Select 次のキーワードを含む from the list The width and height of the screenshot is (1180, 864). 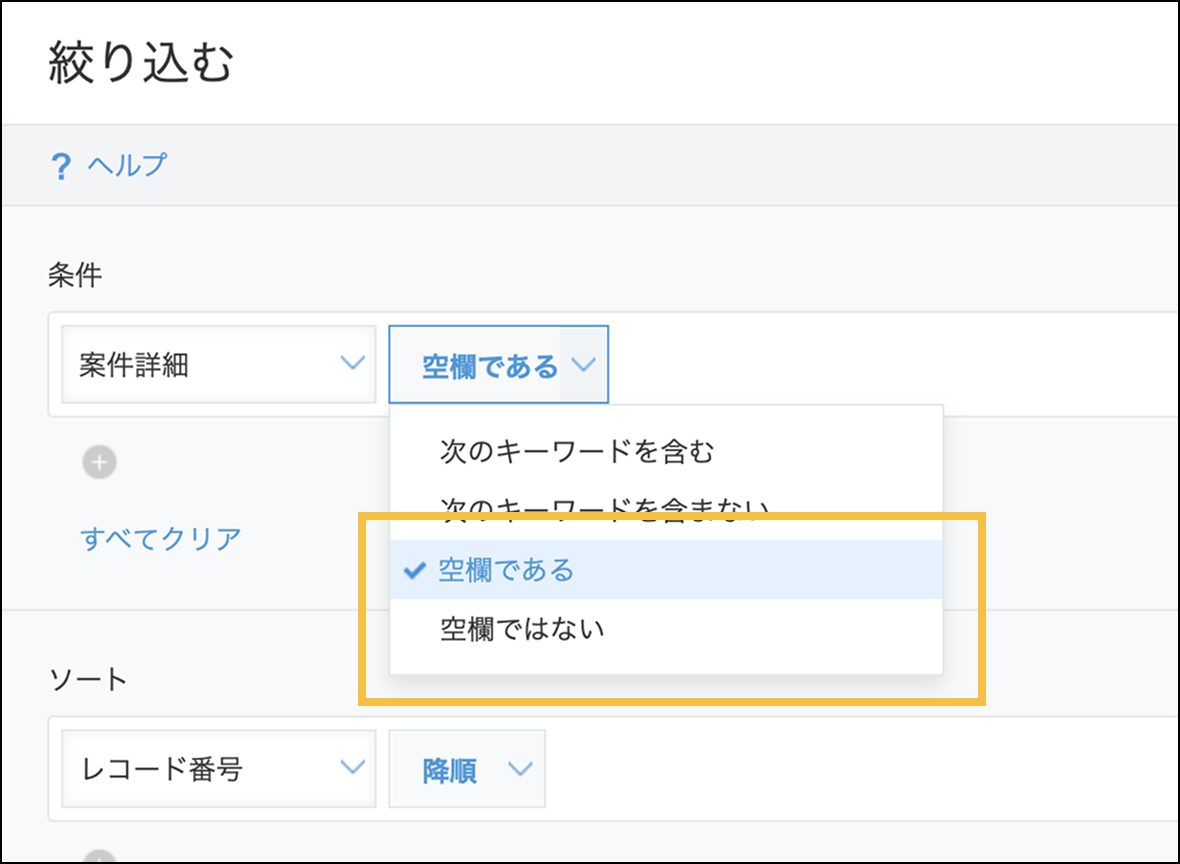(577, 452)
